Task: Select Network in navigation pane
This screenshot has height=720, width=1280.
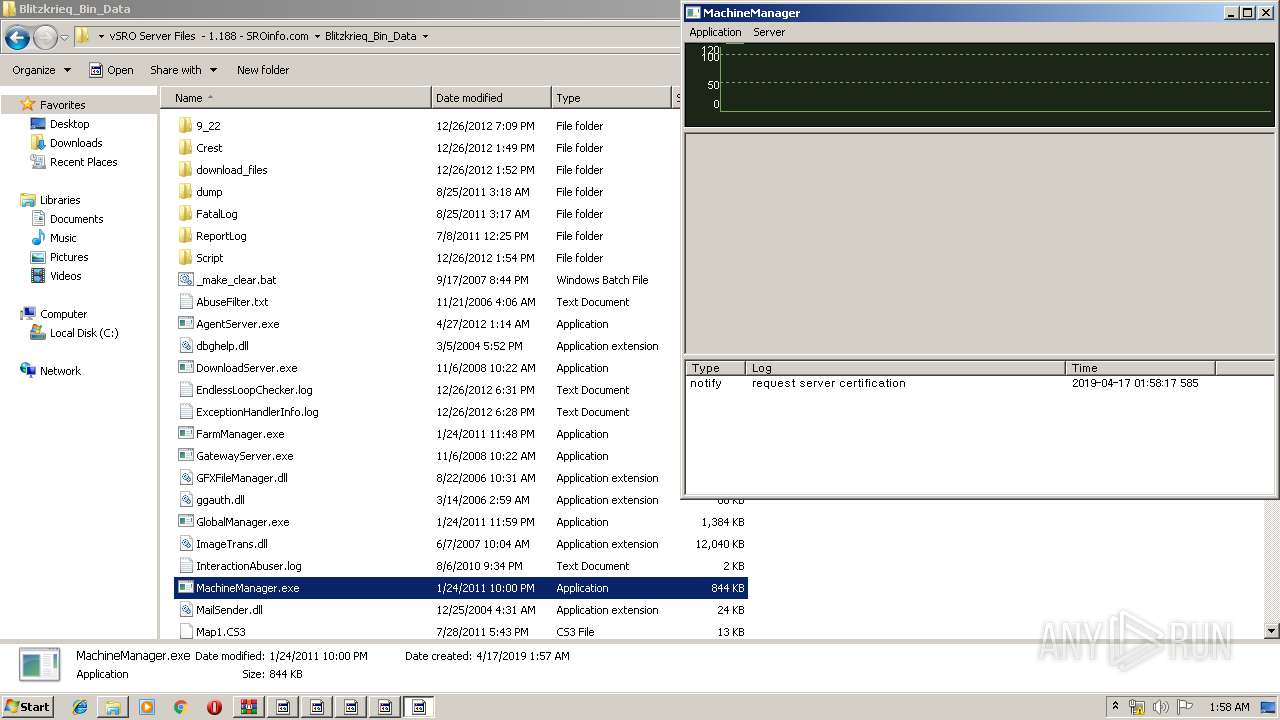Action: click(60, 371)
